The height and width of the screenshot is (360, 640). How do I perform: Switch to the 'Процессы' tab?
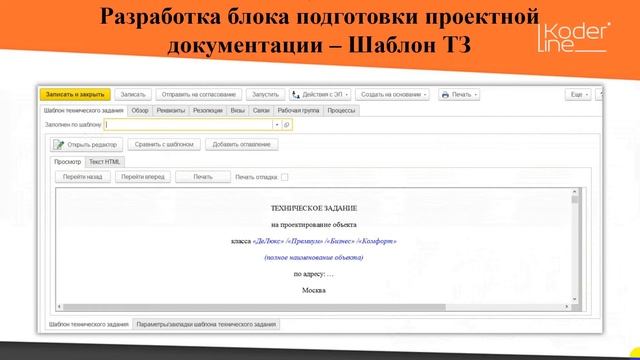341,111
